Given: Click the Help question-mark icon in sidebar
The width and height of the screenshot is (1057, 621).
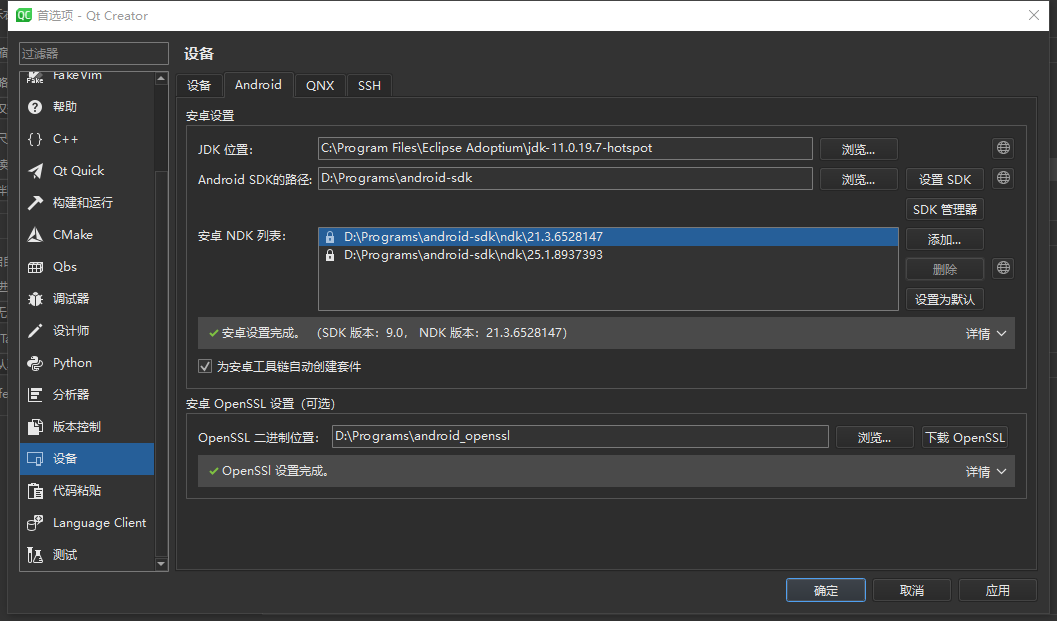Looking at the screenshot, I should pyautogui.click(x=35, y=107).
